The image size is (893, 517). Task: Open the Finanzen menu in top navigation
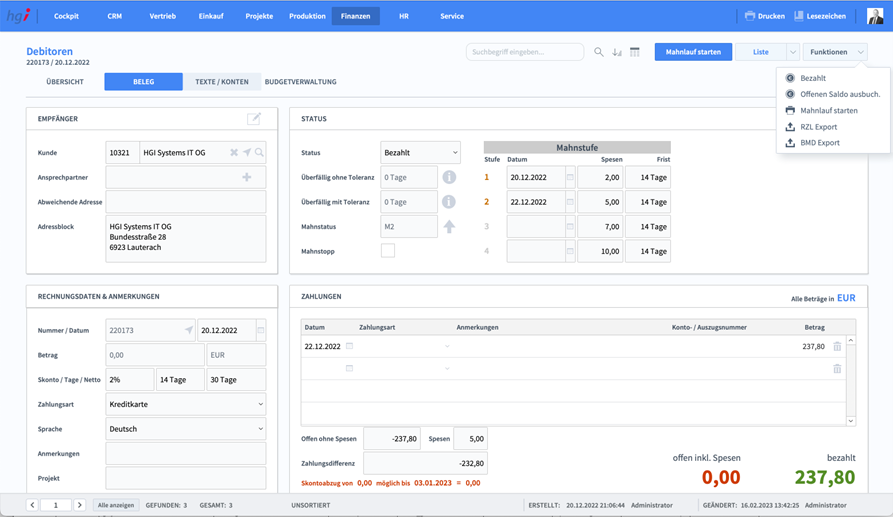coord(355,16)
